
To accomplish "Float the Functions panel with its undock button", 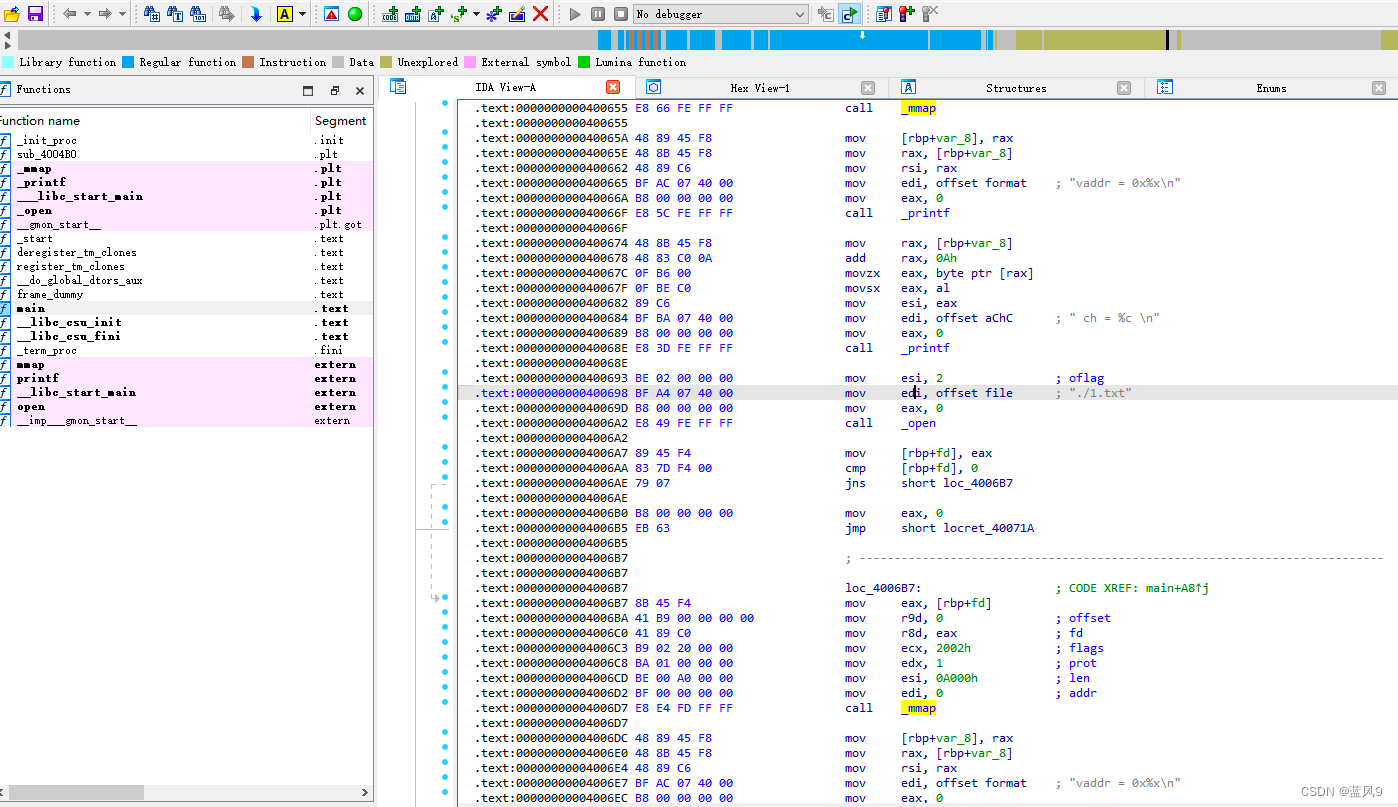I will (335, 90).
